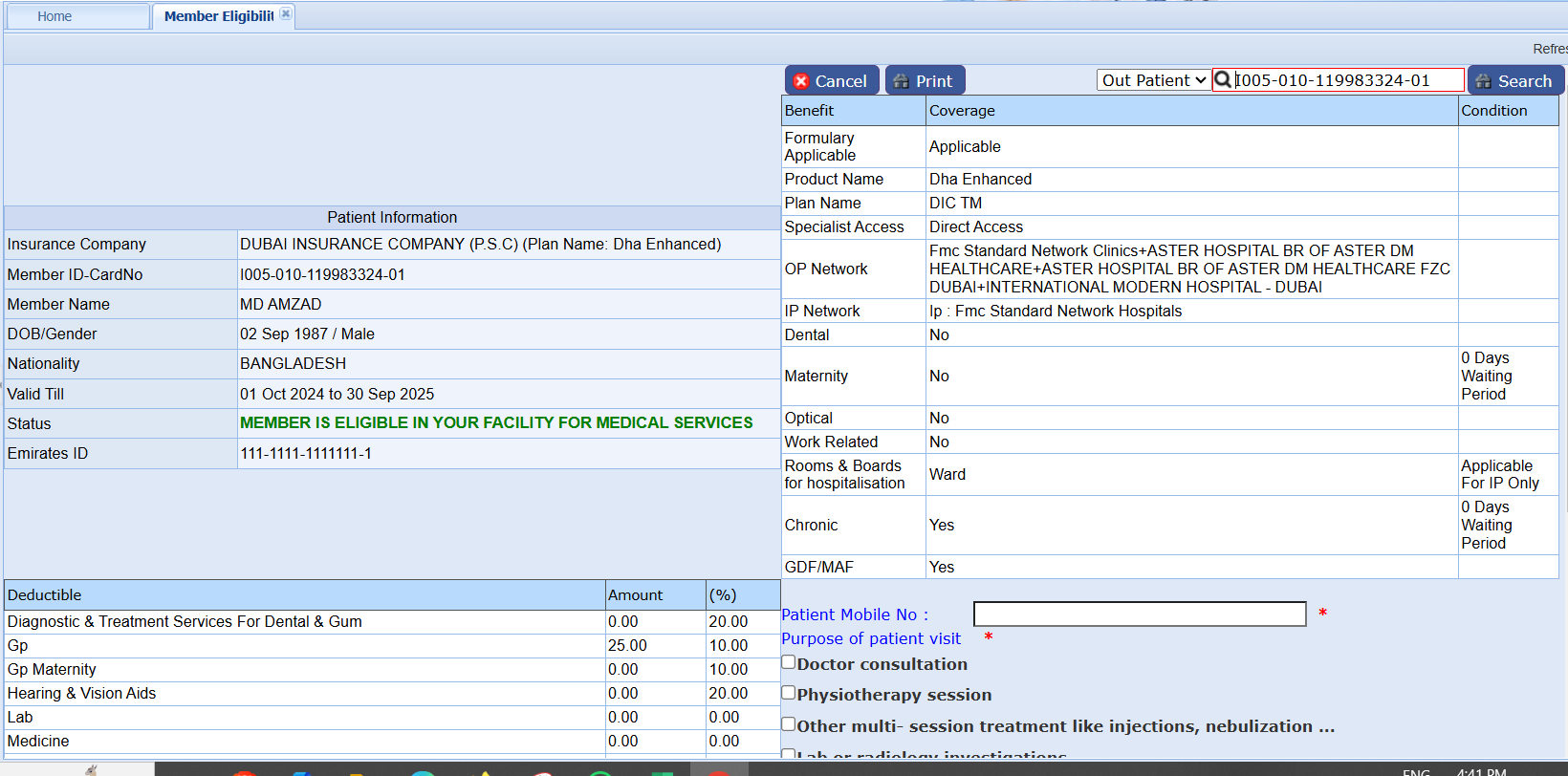Viewport: 1568px width, 776px height.
Task: Click the Patient Mobile No input box
Action: click(x=1139, y=614)
